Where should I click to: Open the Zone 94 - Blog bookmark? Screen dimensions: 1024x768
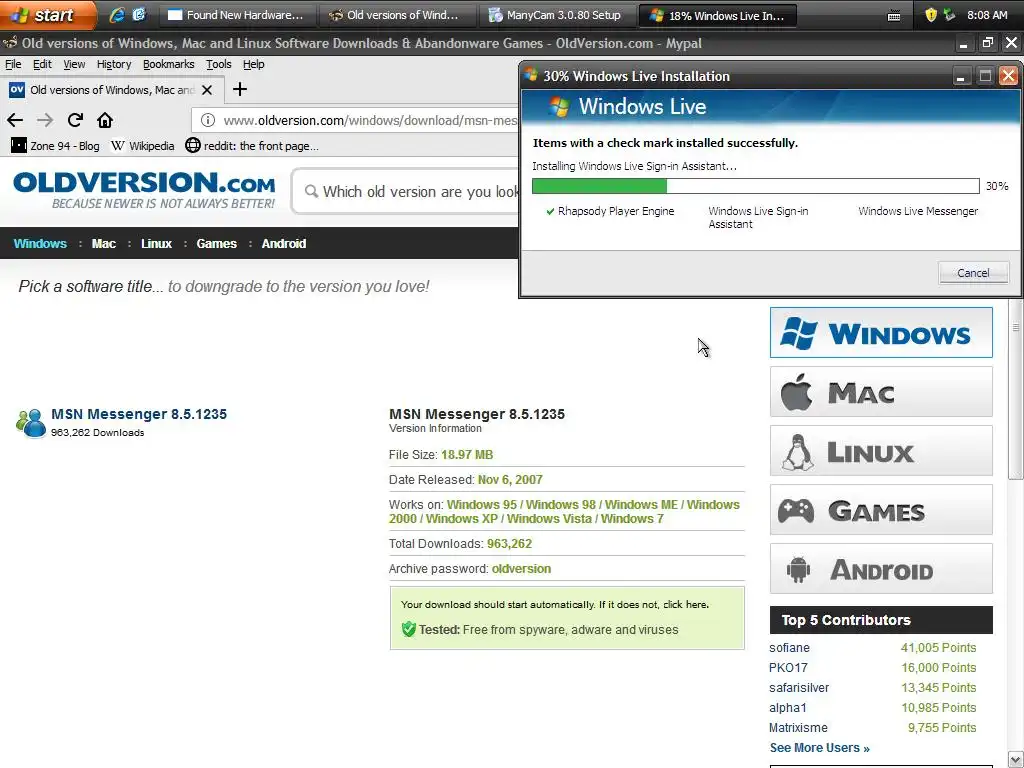tap(56, 146)
